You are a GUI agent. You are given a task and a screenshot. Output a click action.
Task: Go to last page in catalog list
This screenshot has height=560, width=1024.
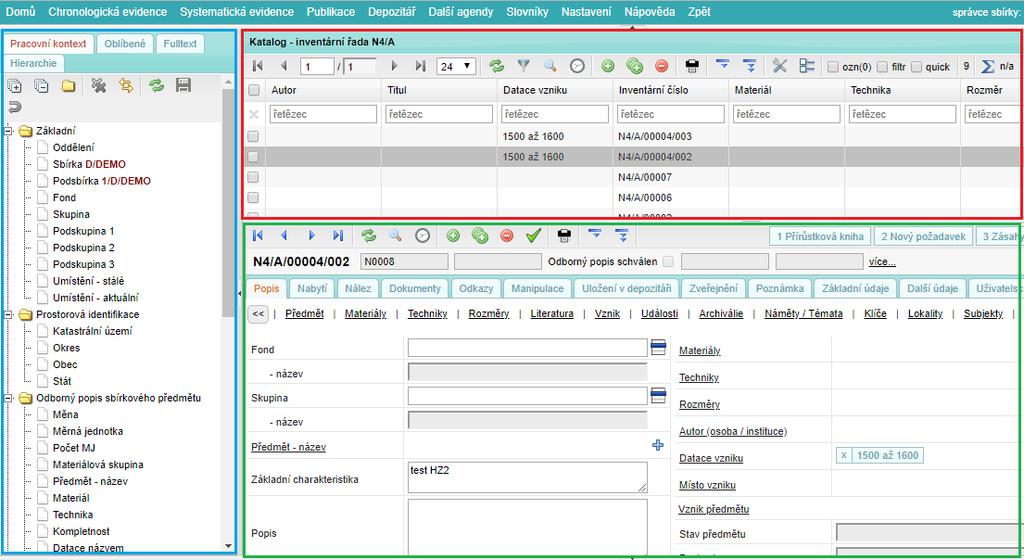pos(421,66)
